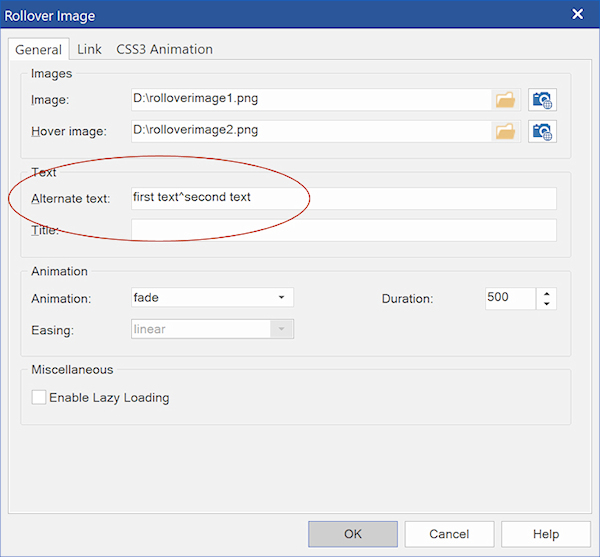Browse folder for the Hover image
The width and height of the screenshot is (600, 557).
point(505,131)
